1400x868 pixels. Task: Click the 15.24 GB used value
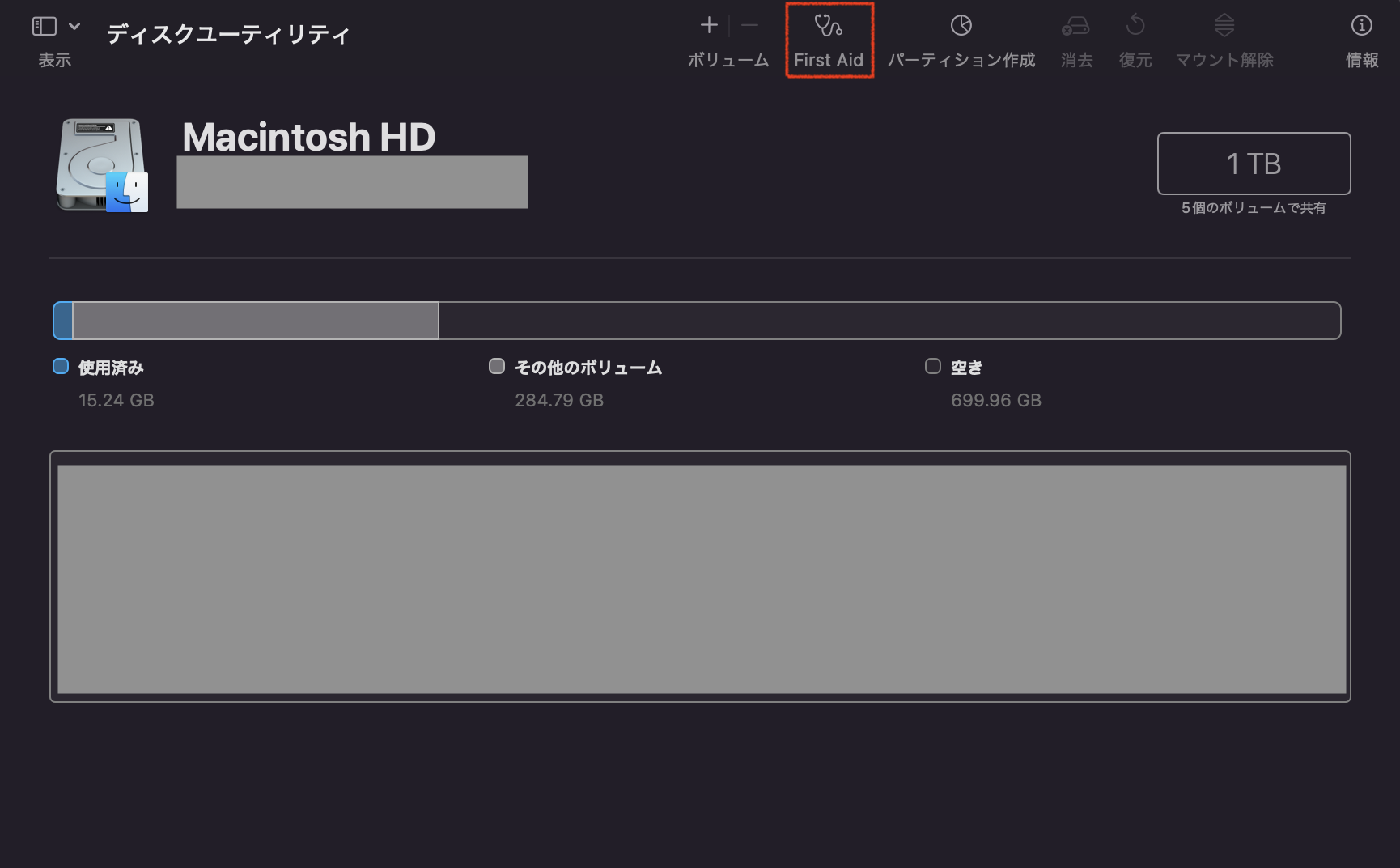117,400
